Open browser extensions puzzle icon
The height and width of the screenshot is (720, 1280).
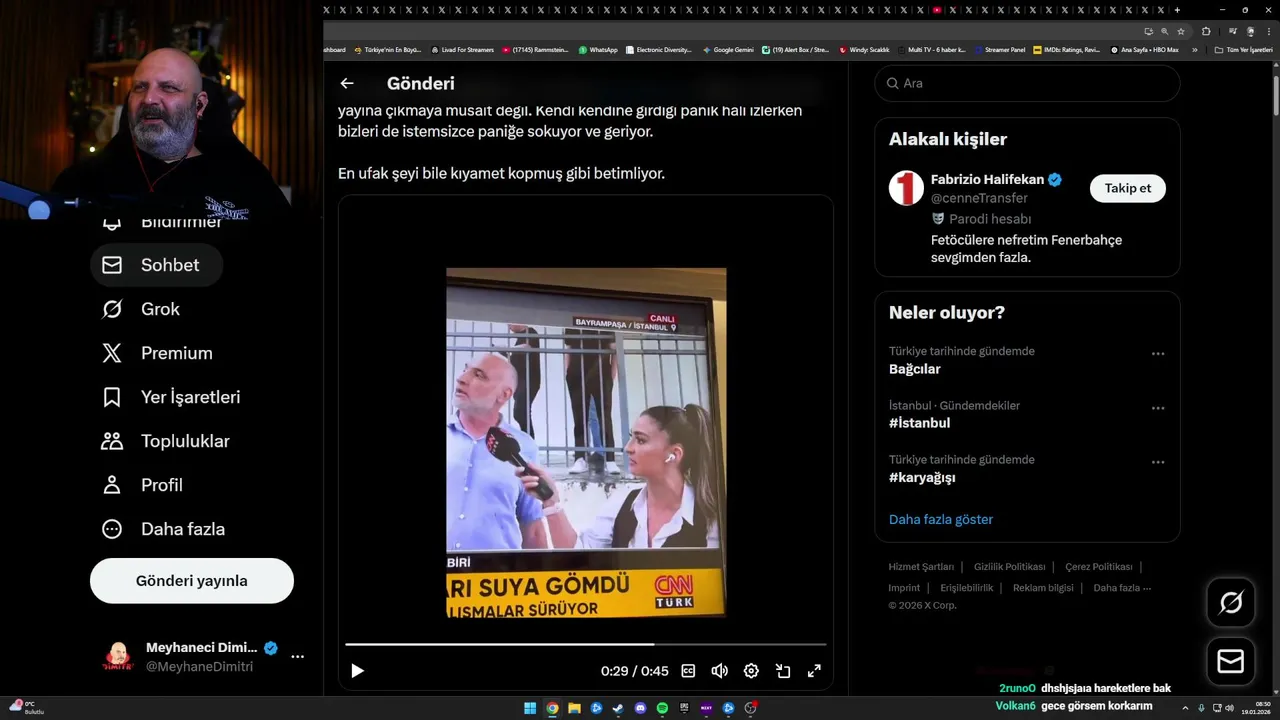[x=1206, y=31]
